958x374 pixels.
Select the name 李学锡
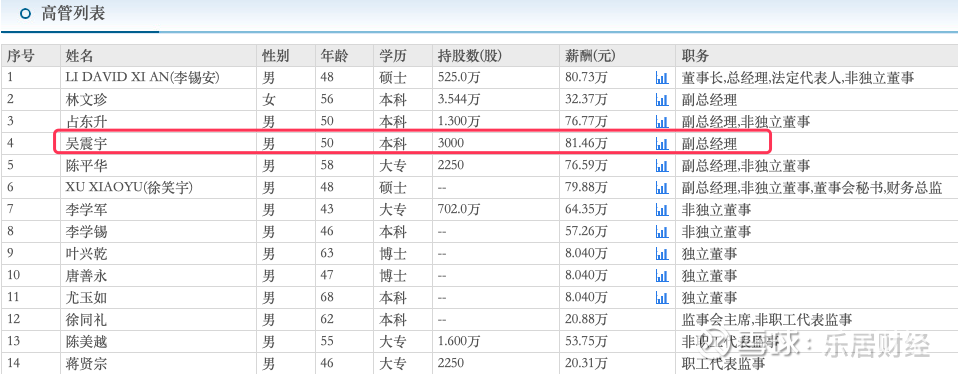coord(87,232)
